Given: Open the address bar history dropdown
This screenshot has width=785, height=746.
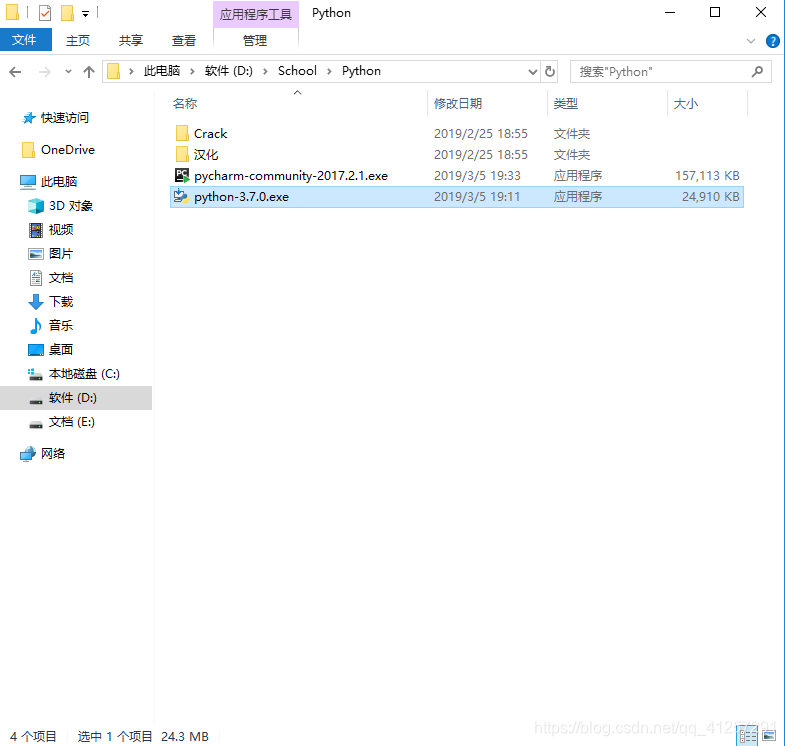Looking at the screenshot, I should click(533, 72).
